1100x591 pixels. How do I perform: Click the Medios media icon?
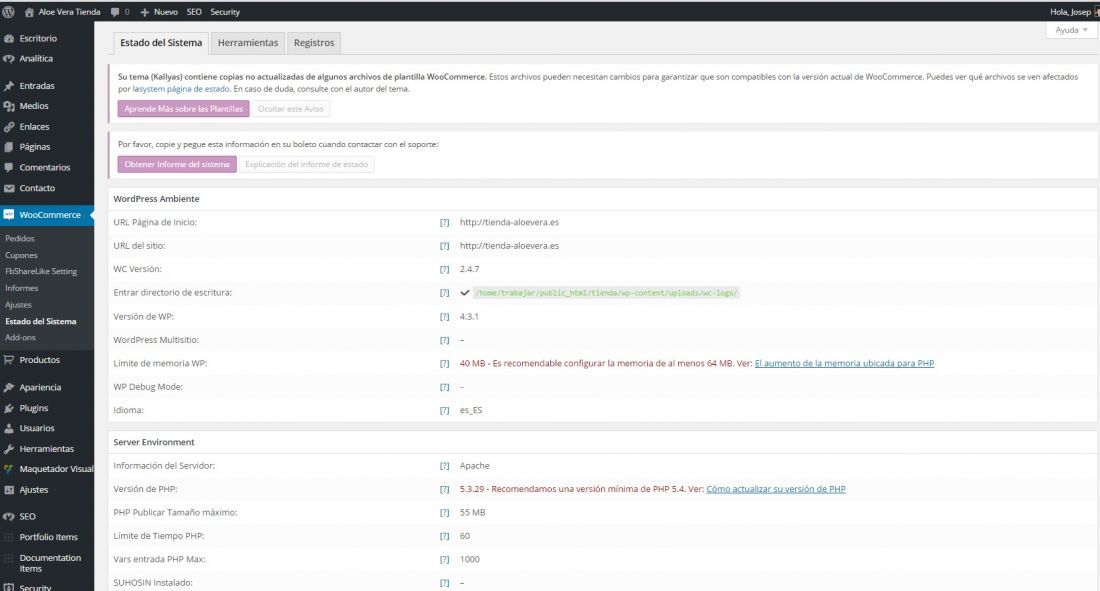tap(9, 106)
